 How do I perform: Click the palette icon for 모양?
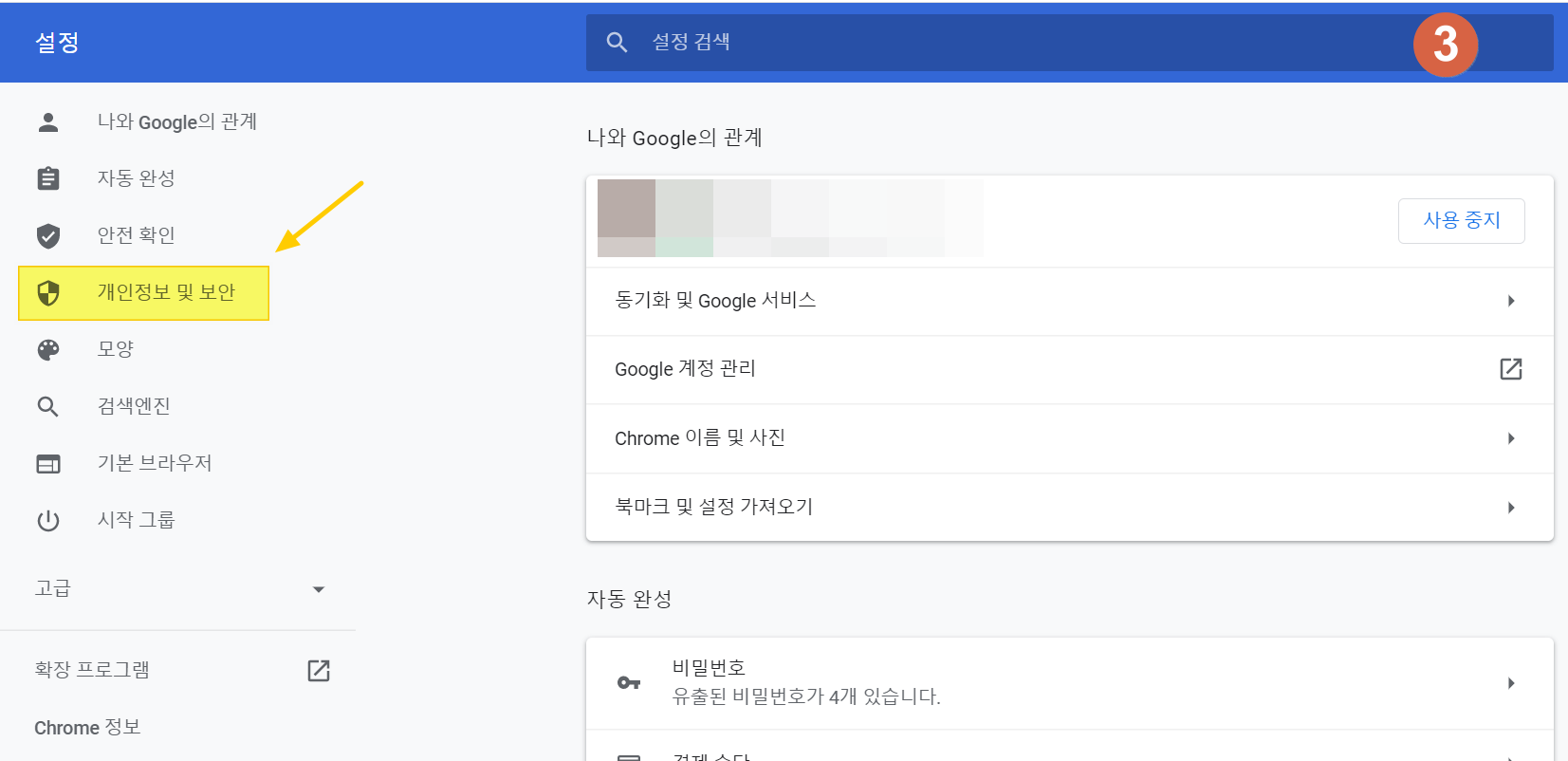click(48, 350)
